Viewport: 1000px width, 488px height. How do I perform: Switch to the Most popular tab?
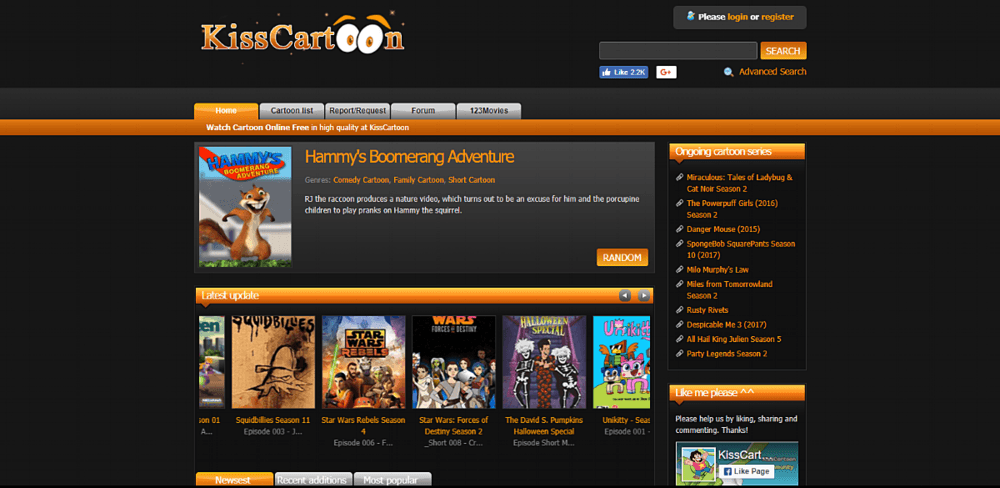[x=393, y=480]
